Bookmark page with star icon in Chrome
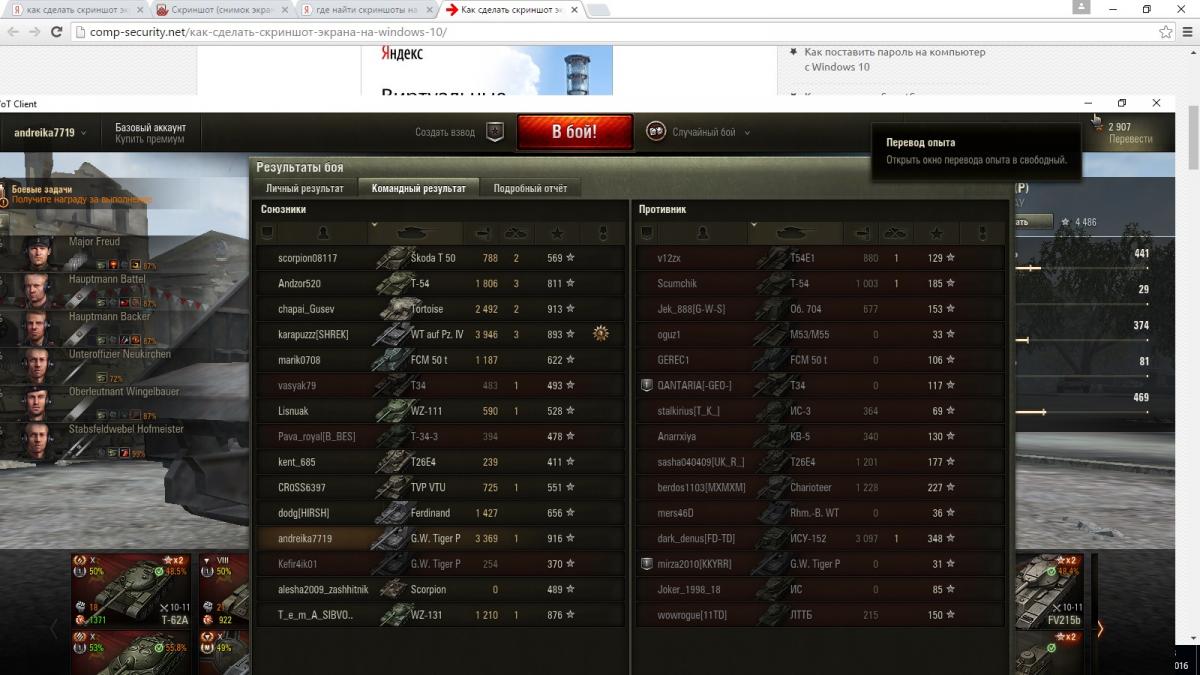The height and width of the screenshot is (675, 1200). (1166, 31)
